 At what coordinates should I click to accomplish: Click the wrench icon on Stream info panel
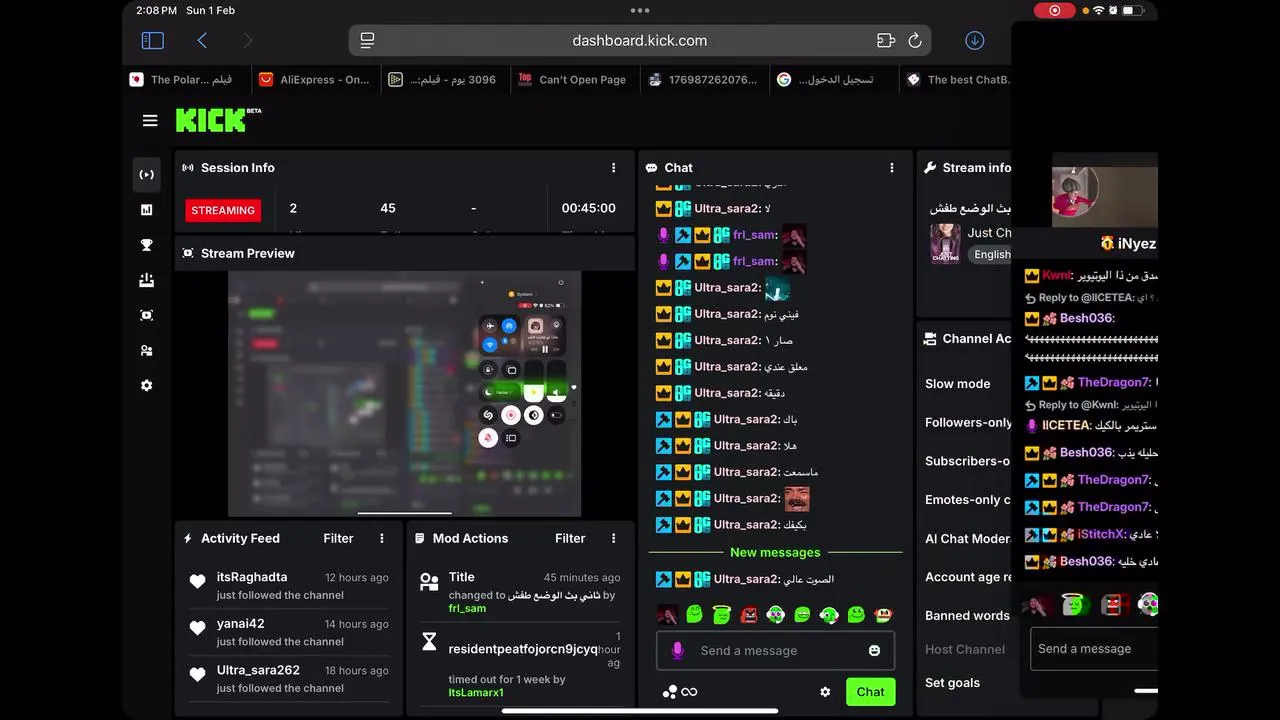point(930,168)
